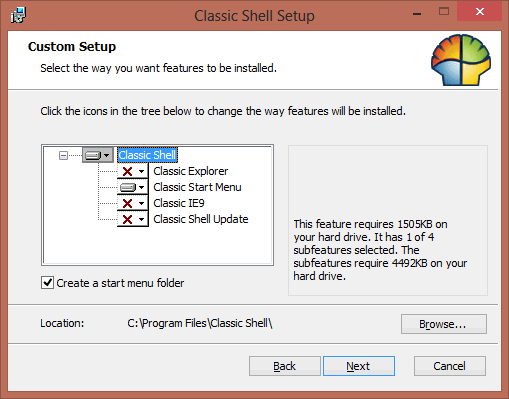This screenshot has width=509, height=399.
Task: Click the drive icon for Classic Start Menu
Action: [x=128, y=187]
